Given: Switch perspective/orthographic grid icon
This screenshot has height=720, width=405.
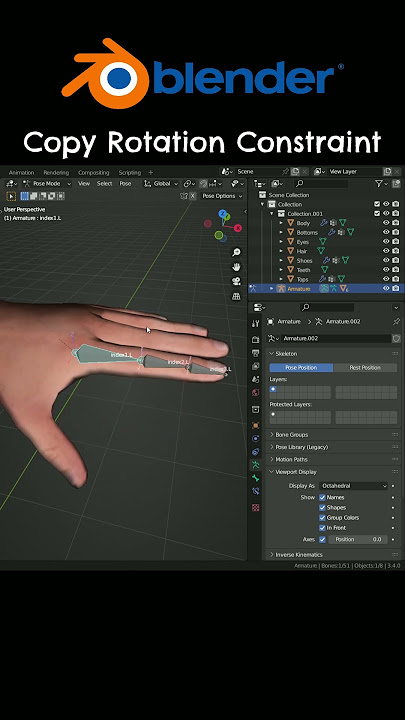Looking at the screenshot, I should [x=236, y=296].
